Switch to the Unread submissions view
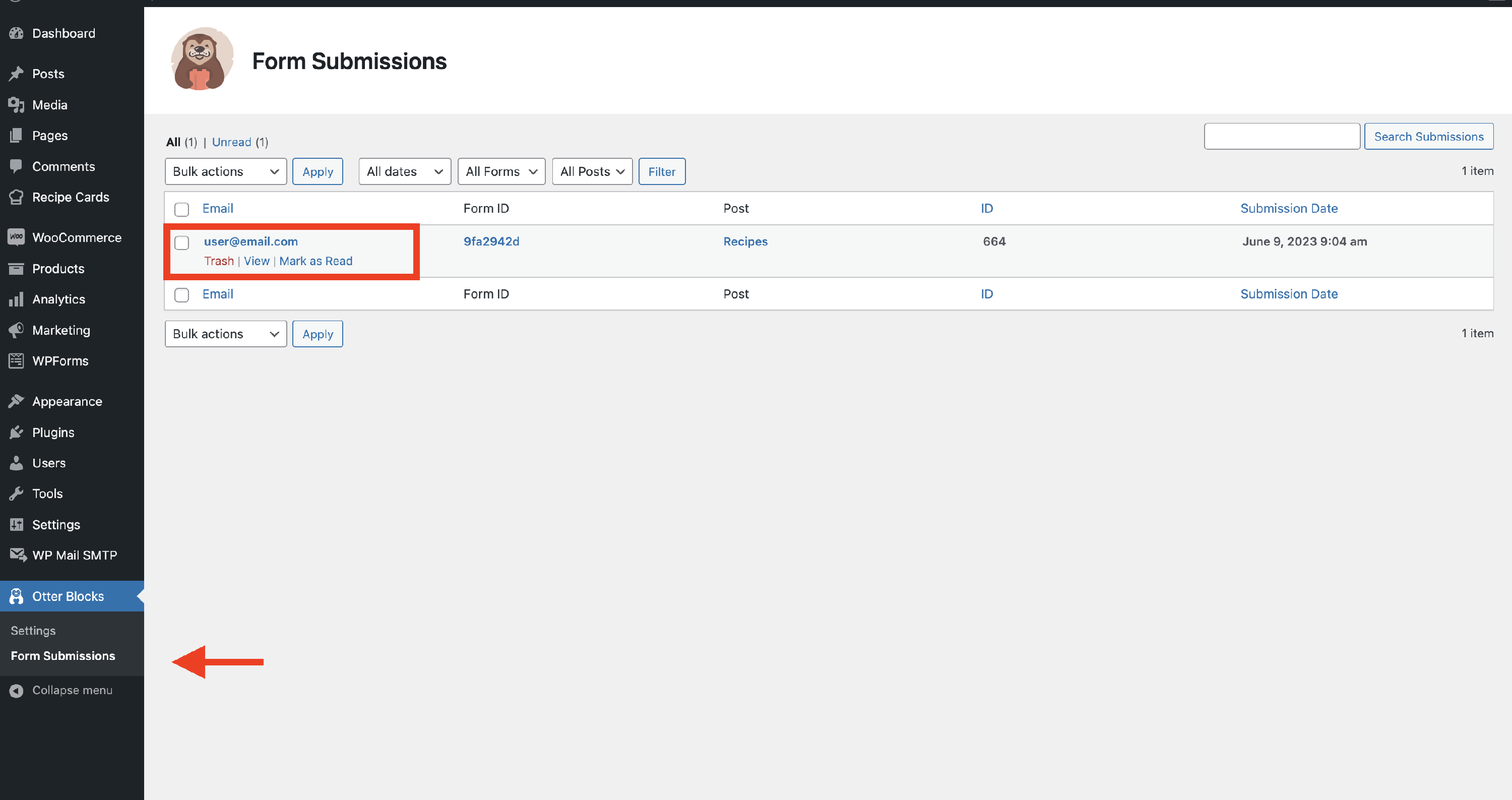 (x=231, y=142)
